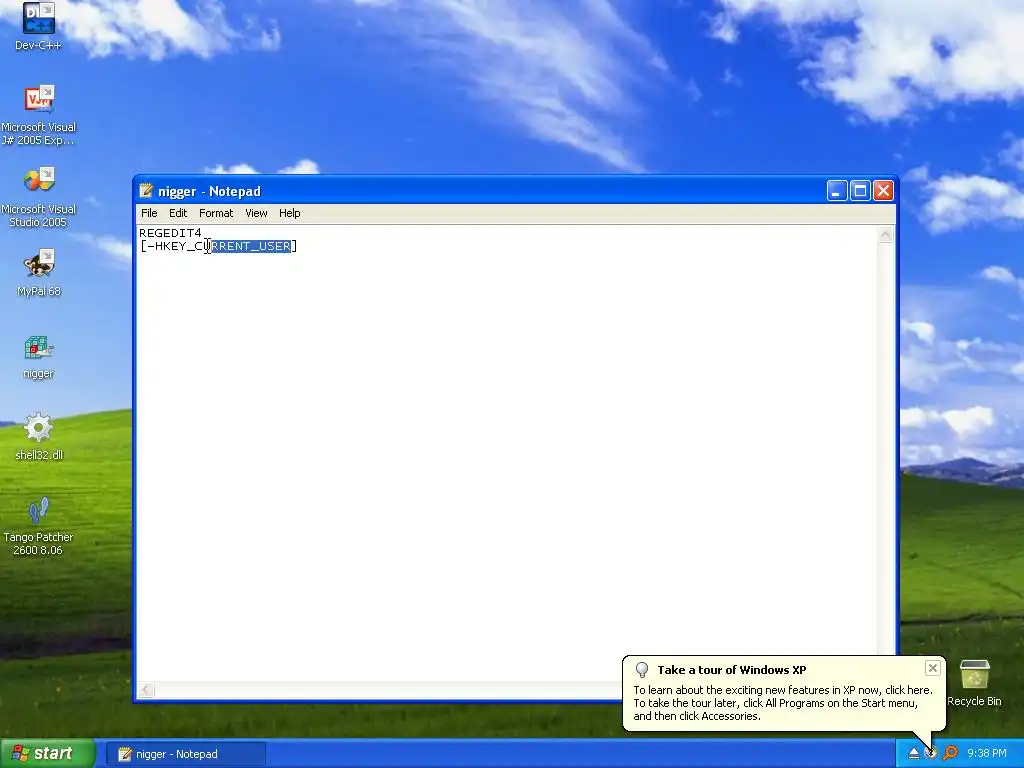This screenshot has width=1024, height=768.
Task: Click the Notepad icon in title bar
Action: tap(146, 191)
